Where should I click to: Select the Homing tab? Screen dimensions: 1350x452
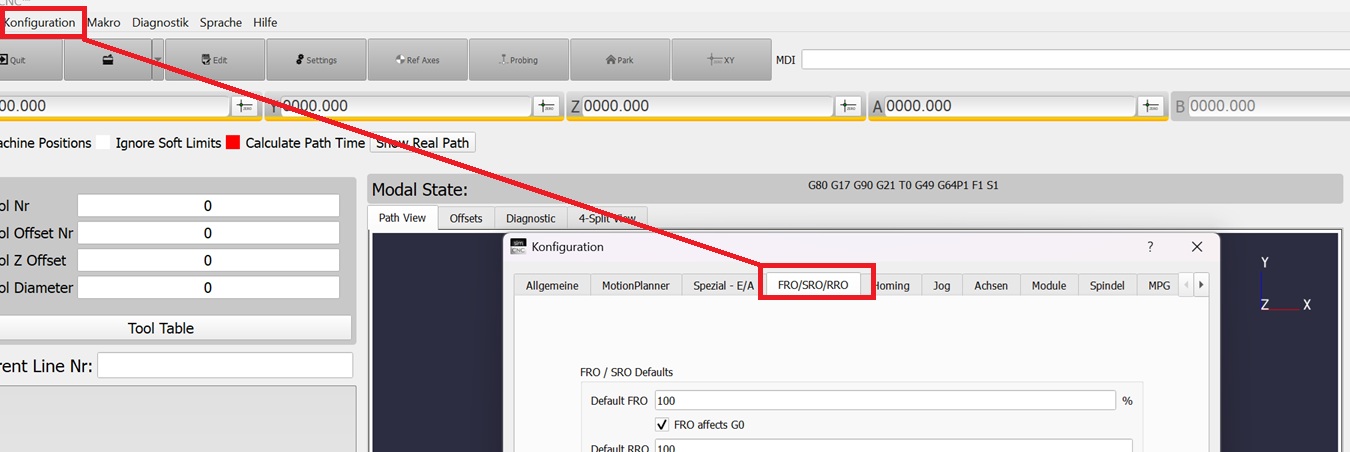click(891, 285)
